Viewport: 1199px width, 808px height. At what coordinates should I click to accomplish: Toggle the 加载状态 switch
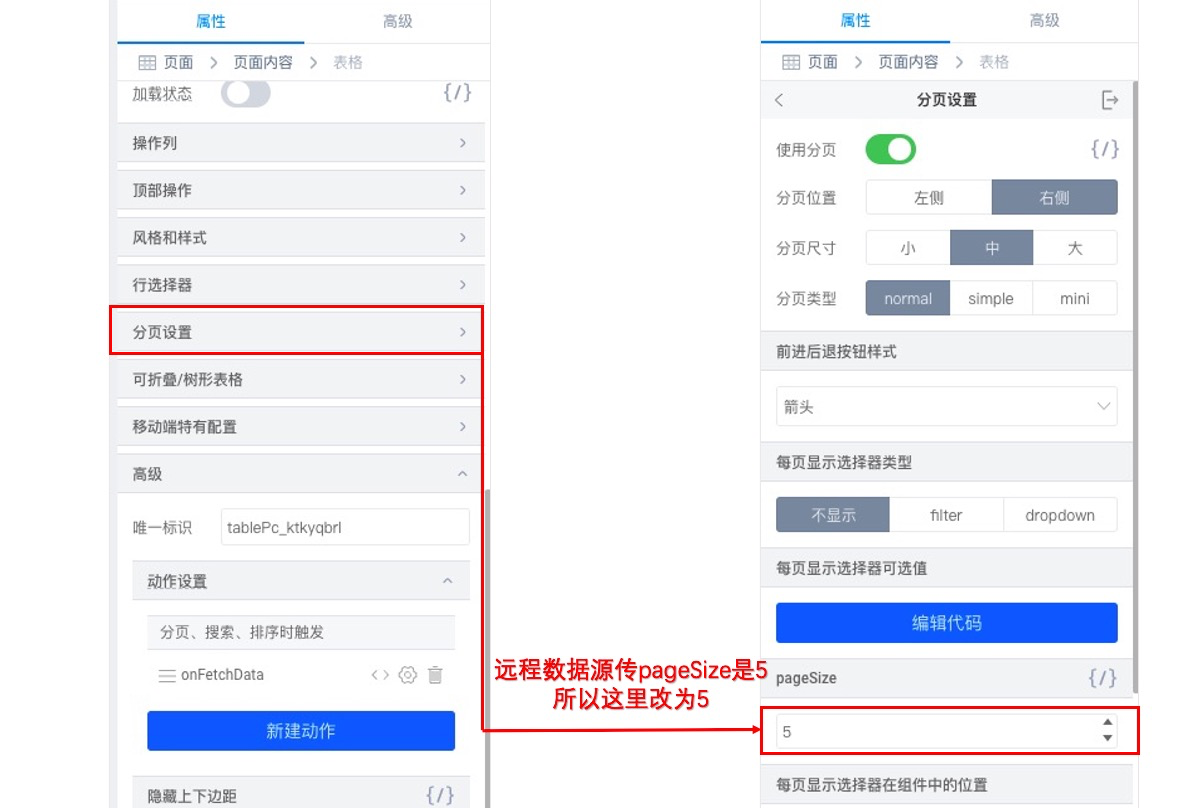coord(245,93)
